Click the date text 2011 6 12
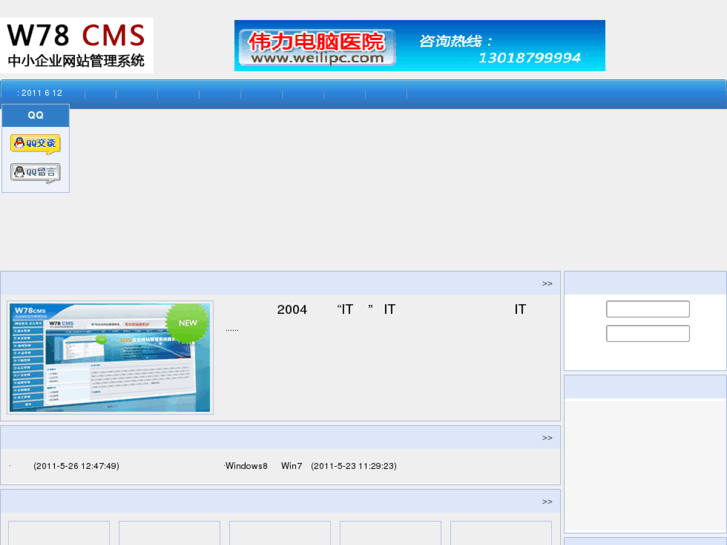Image resolution: width=727 pixels, height=545 pixels. [40, 93]
